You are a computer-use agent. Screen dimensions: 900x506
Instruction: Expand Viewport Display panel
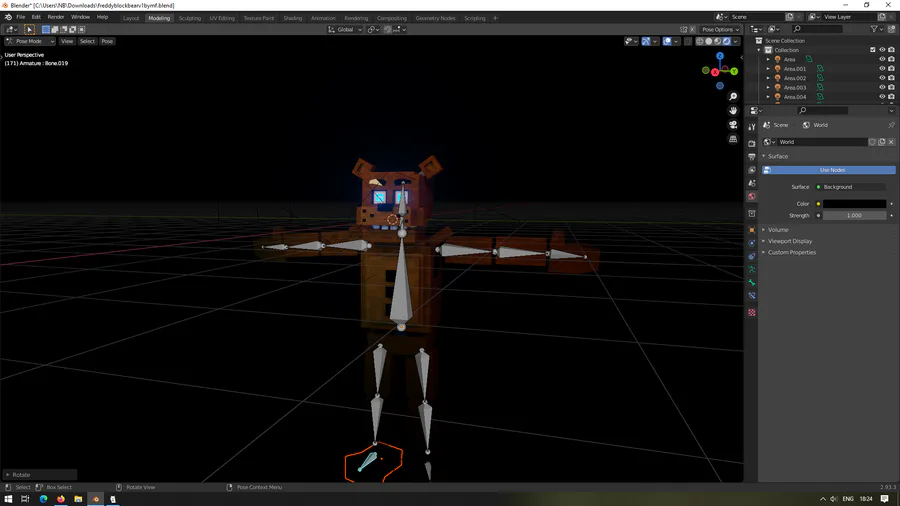(789, 241)
